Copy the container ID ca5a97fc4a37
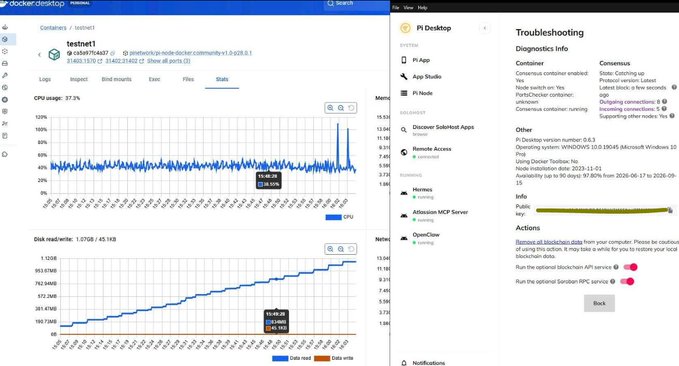Viewport: 679px width, 366px height. pos(113,53)
